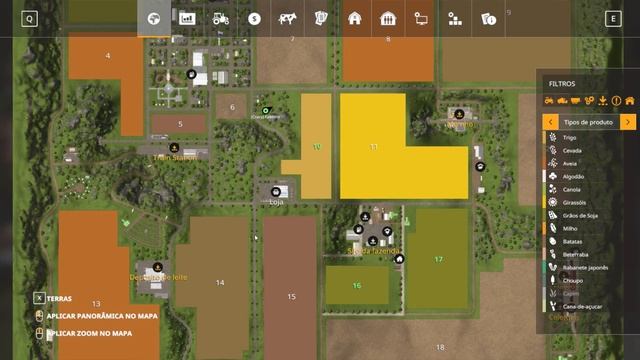The width and height of the screenshot is (640, 360).
Task: Open the single barn farm tab
Action: point(354,19)
